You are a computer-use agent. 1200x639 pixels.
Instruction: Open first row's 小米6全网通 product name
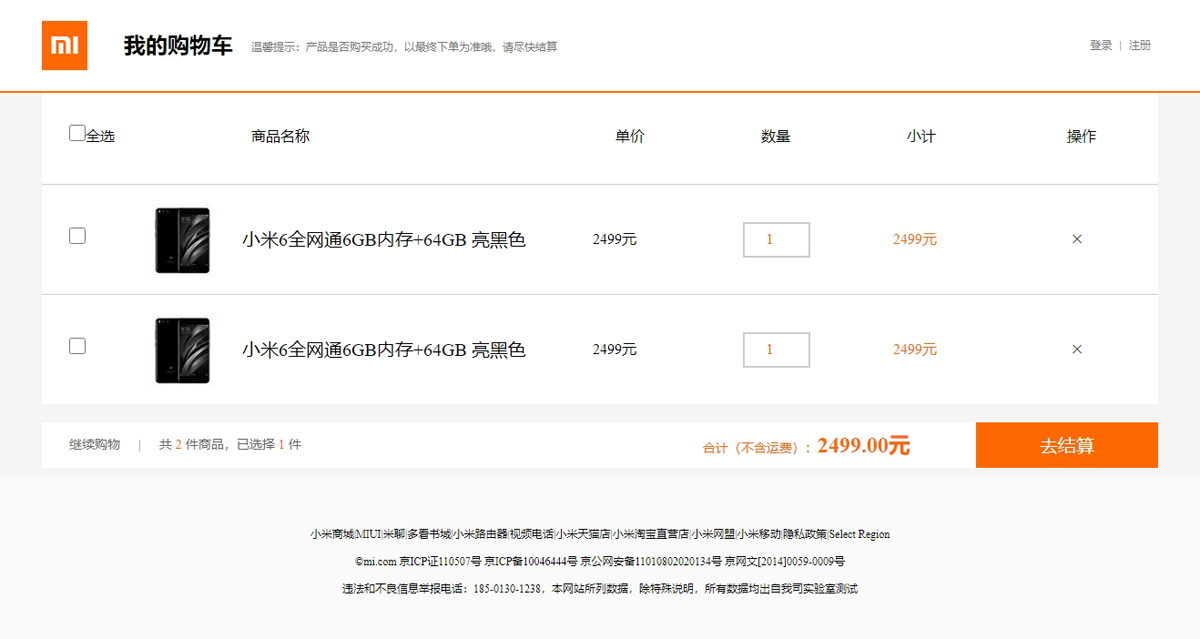tap(384, 240)
